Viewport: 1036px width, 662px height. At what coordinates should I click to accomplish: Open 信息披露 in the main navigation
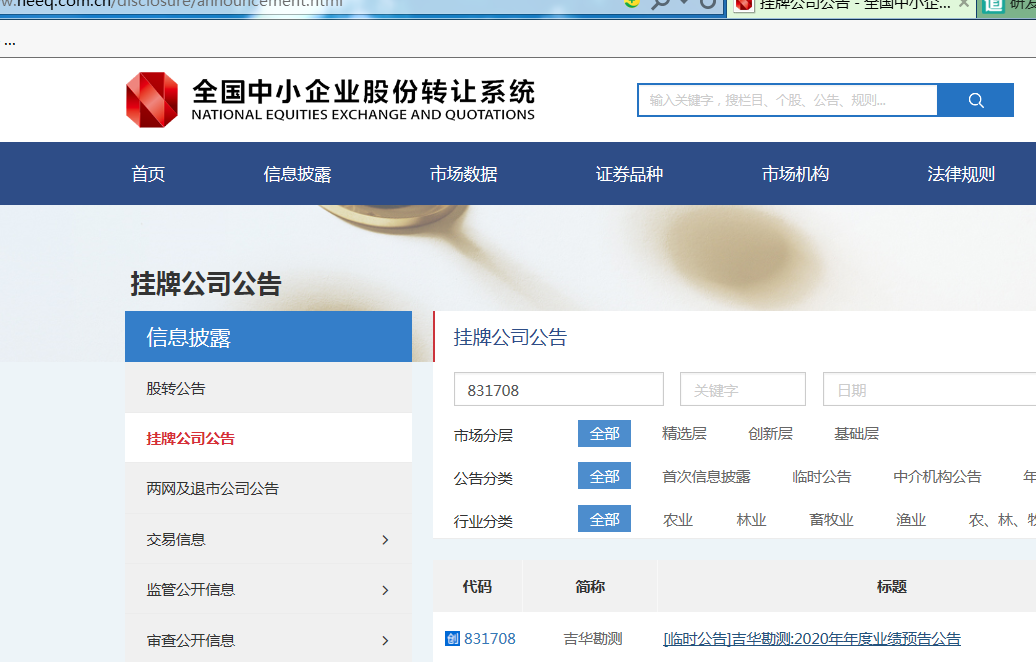coord(297,174)
